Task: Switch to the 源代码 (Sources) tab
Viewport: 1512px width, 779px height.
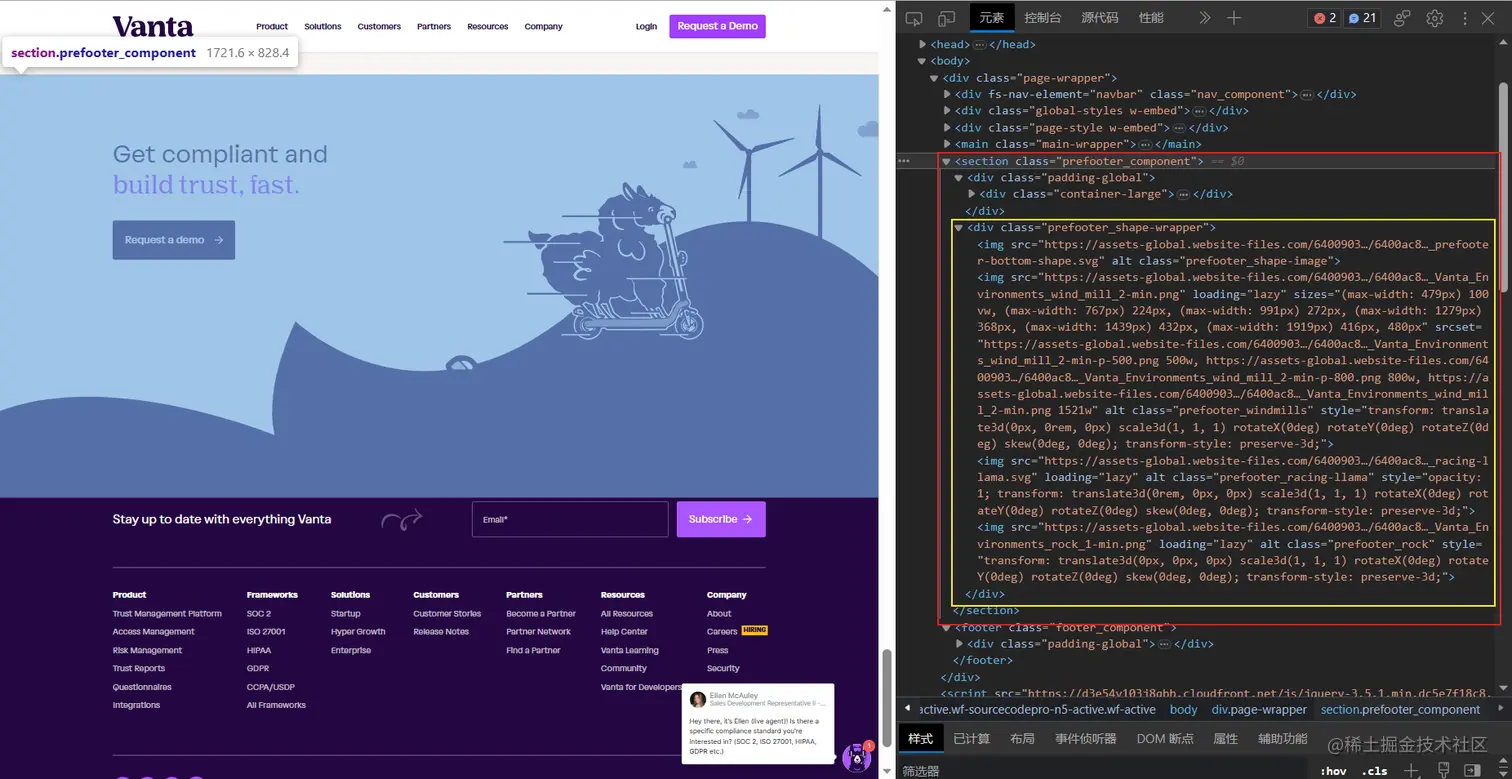Action: pyautogui.click(x=1100, y=18)
